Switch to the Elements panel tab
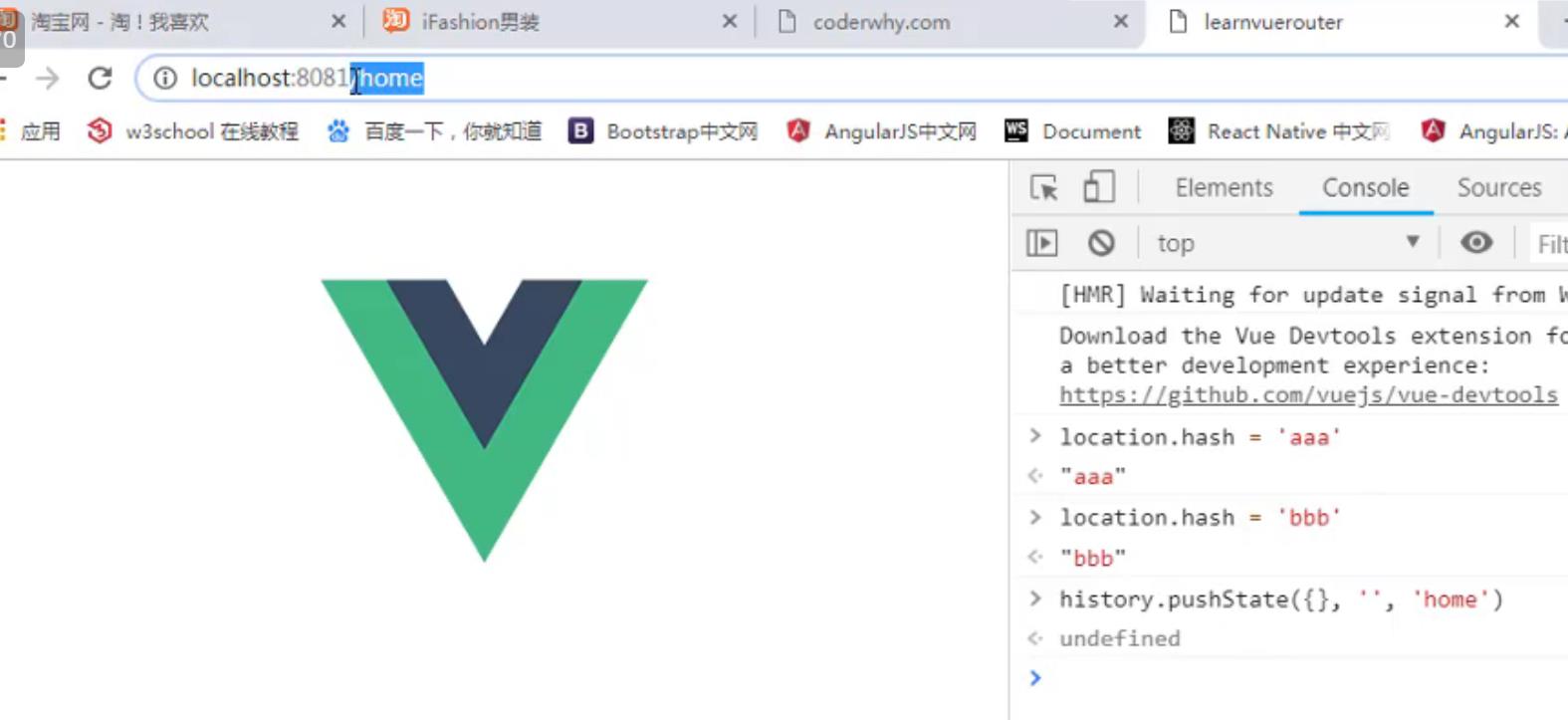The image size is (1568, 720). [x=1224, y=187]
